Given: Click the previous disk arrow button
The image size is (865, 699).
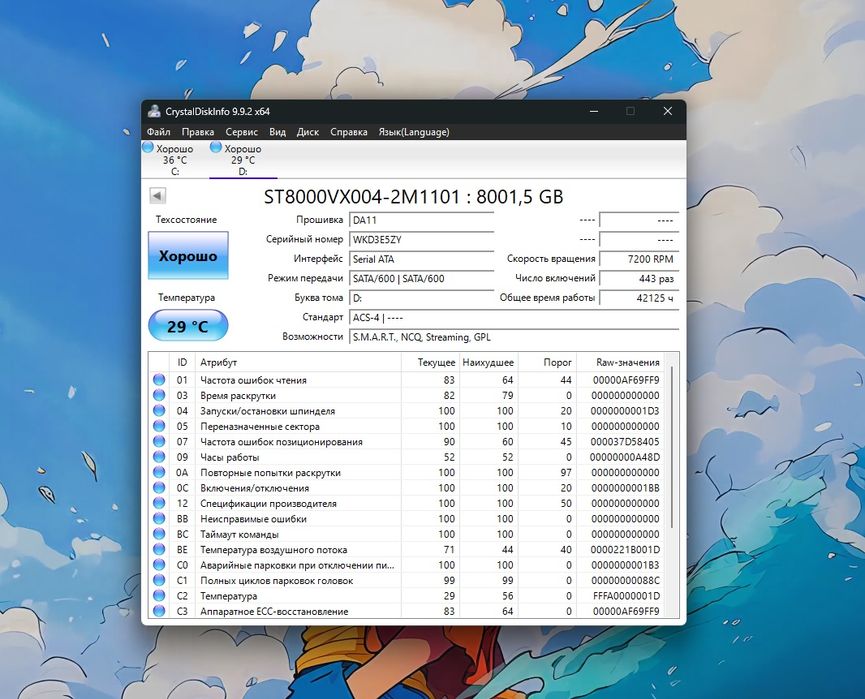Looking at the screenshot, I should [157, 195].
